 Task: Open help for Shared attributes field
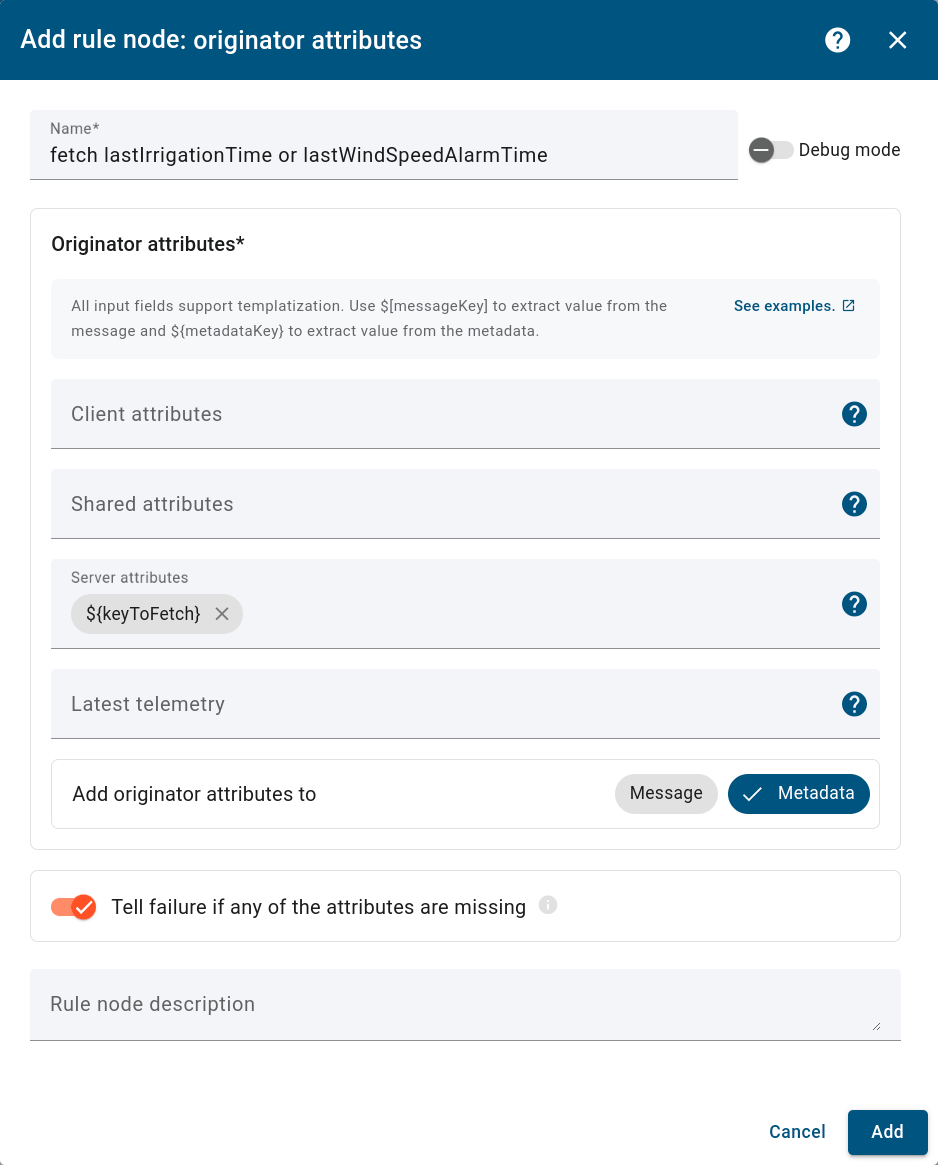click(854, 504)
